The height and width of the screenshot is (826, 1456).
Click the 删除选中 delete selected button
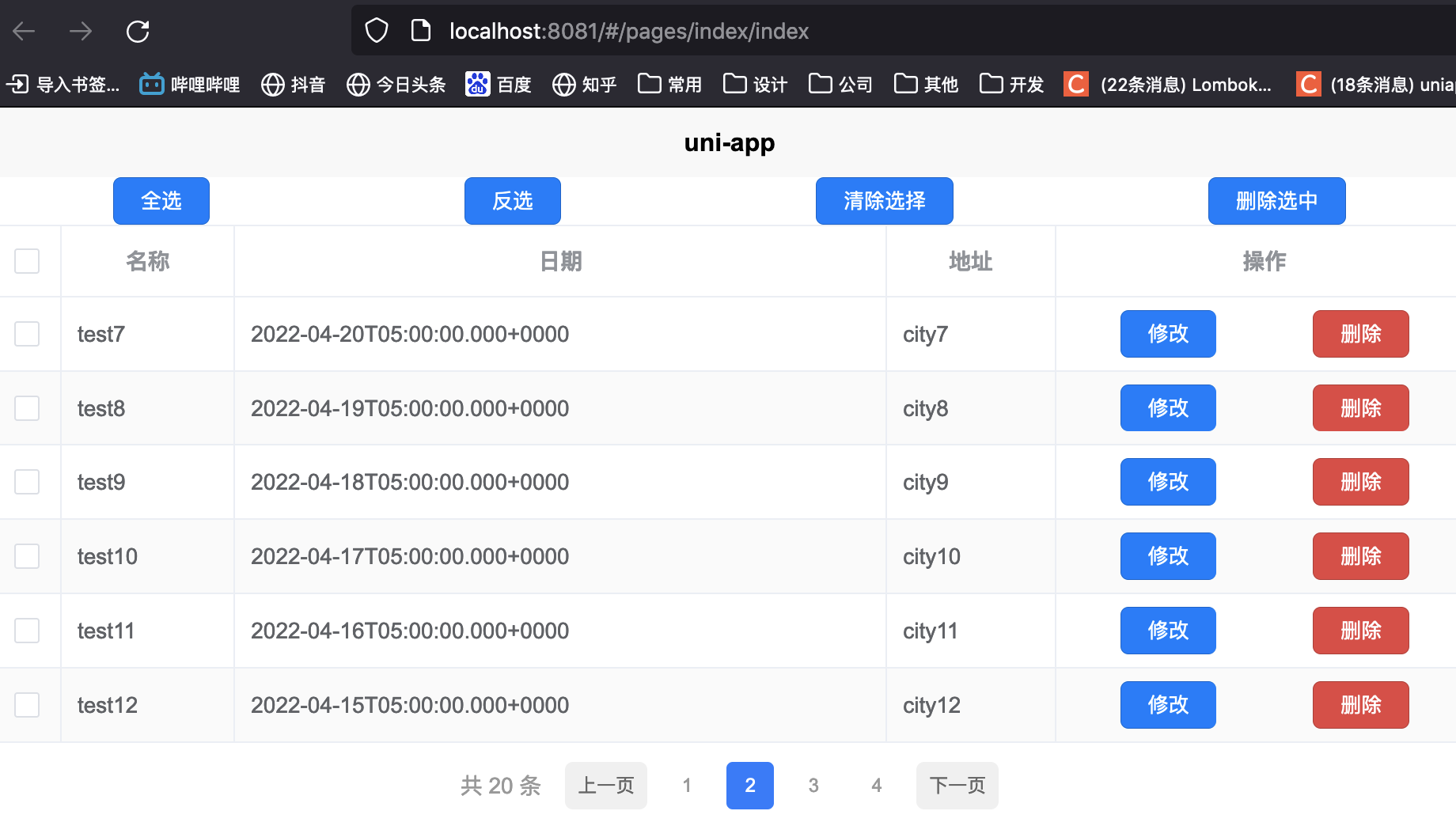[1276, 201]
